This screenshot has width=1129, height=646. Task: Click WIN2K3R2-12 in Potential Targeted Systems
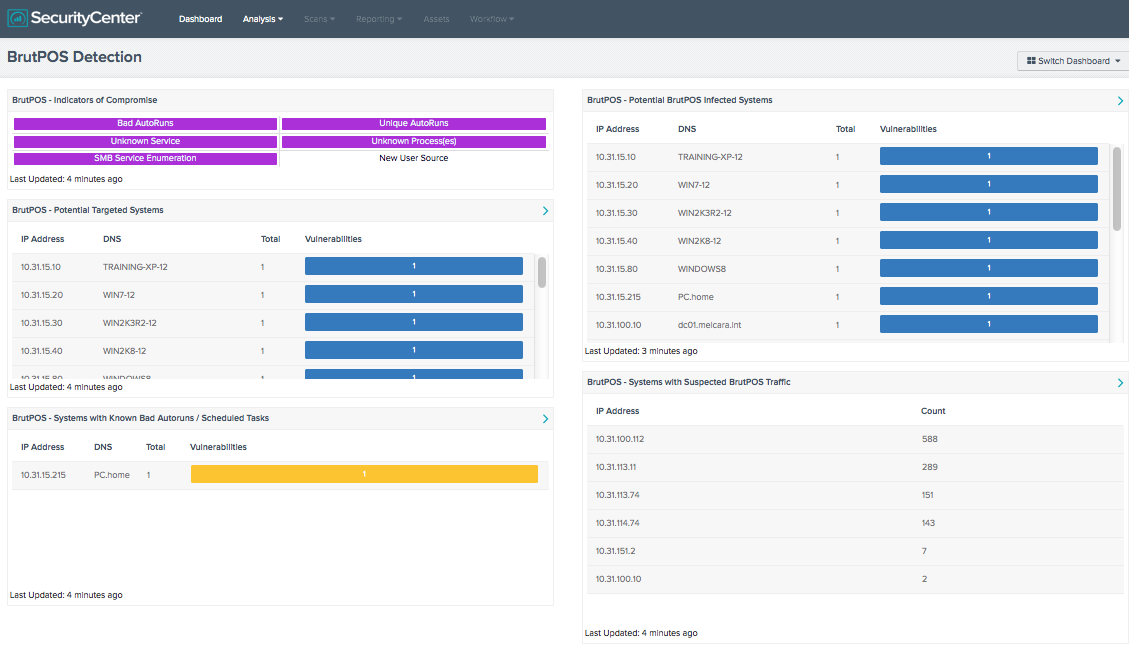tap(130, 323)
